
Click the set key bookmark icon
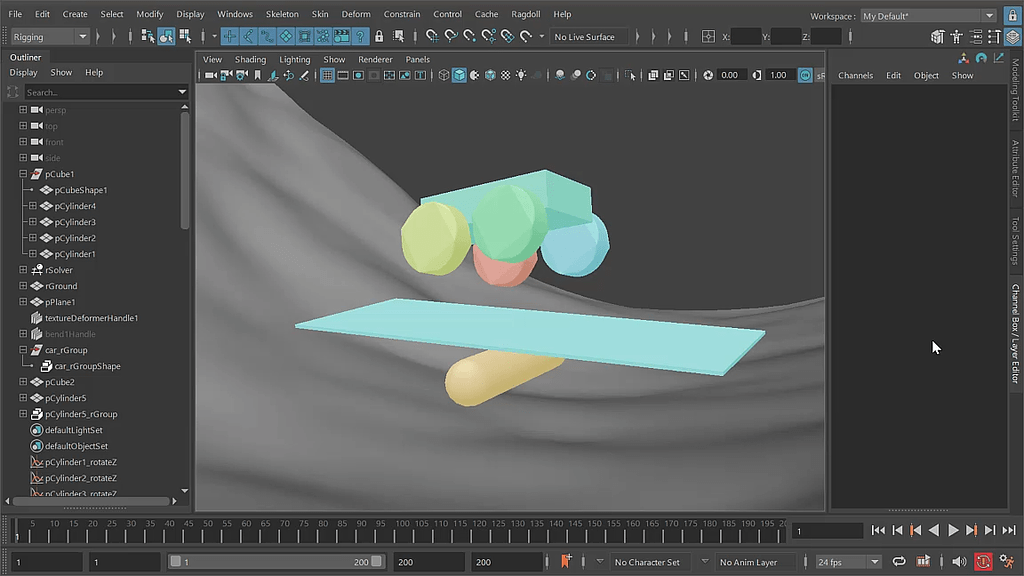pos(566,562)
